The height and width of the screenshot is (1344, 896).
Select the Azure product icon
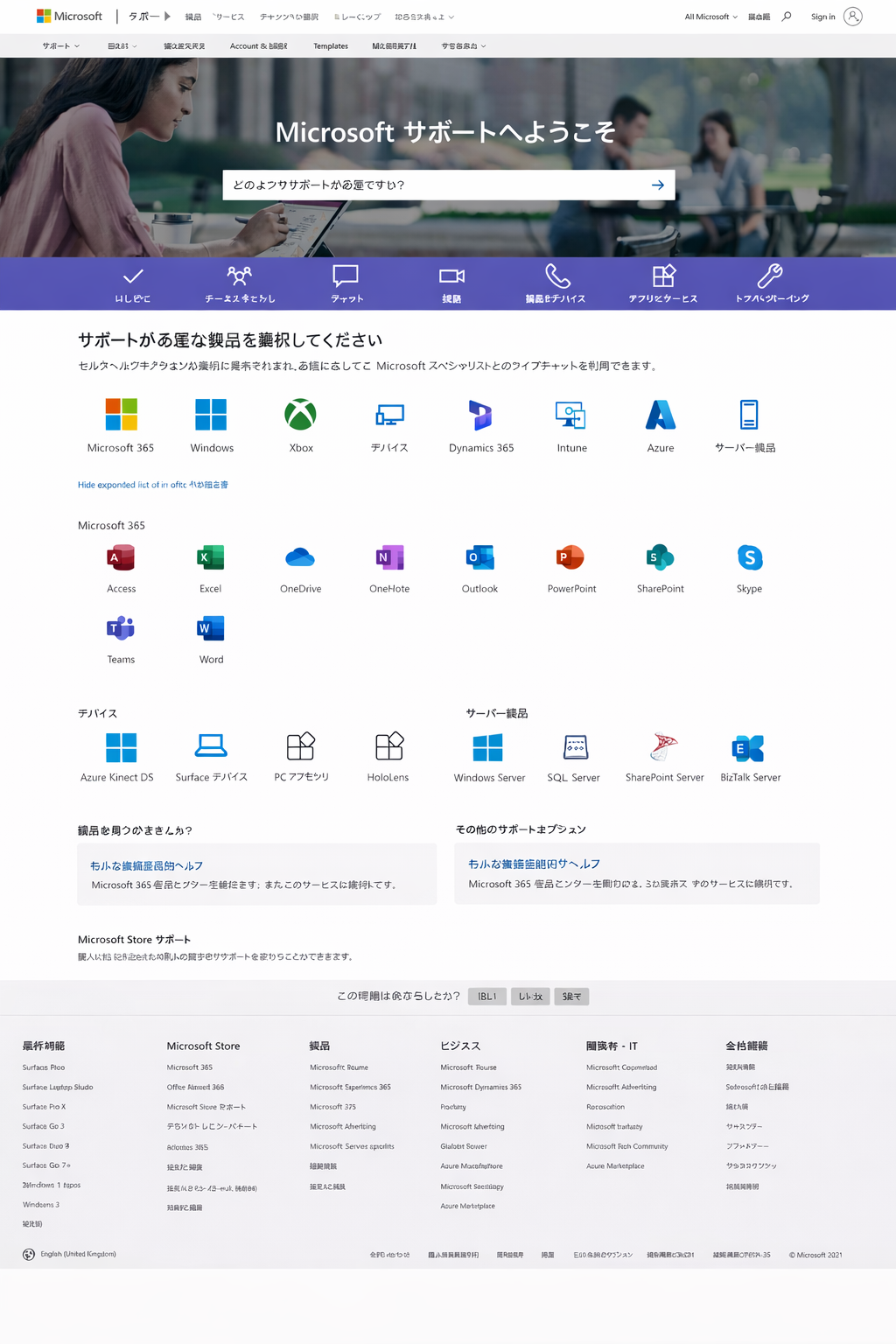click(660, 415)
